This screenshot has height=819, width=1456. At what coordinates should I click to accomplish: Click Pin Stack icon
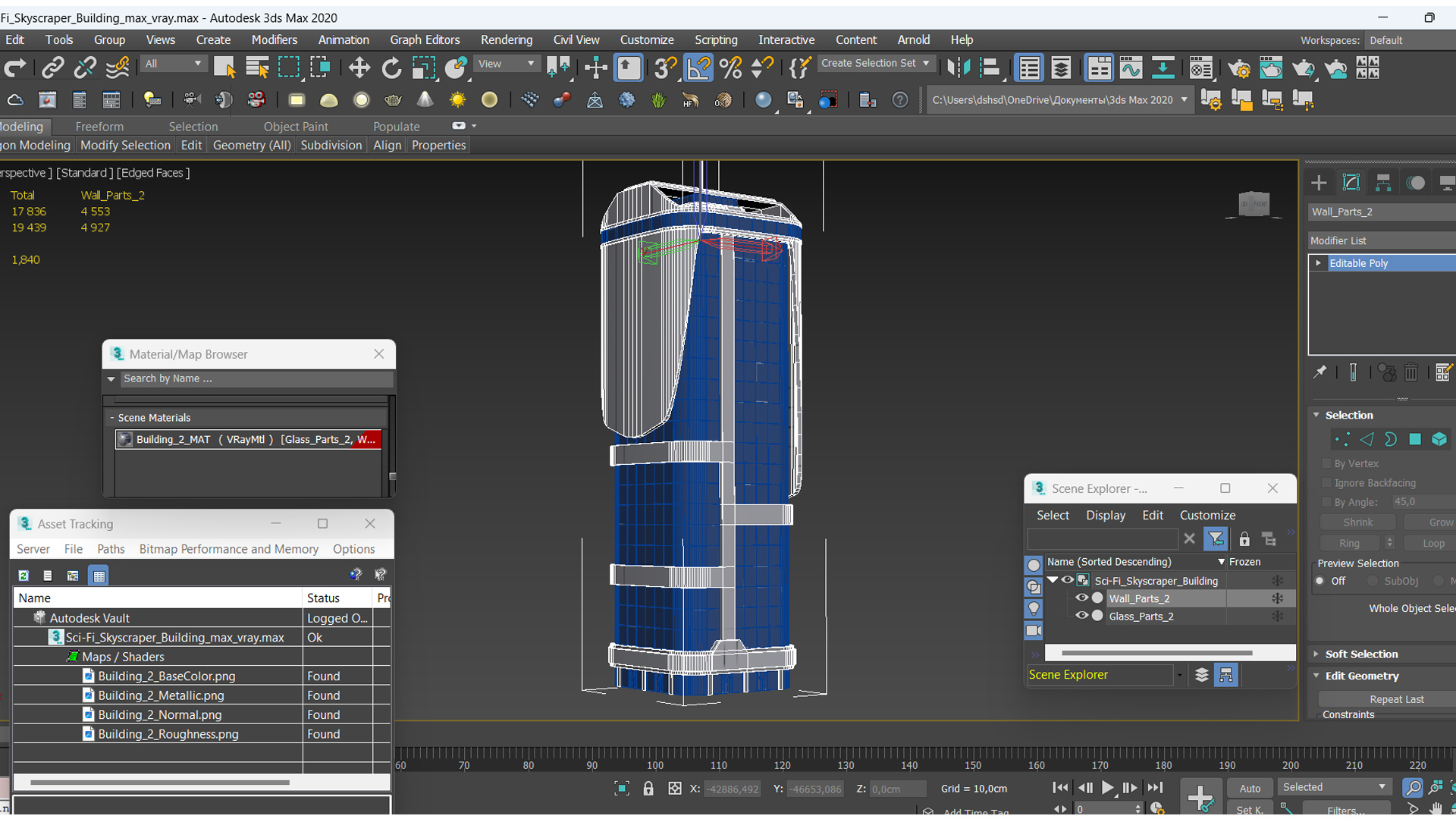coord(1320,372)
